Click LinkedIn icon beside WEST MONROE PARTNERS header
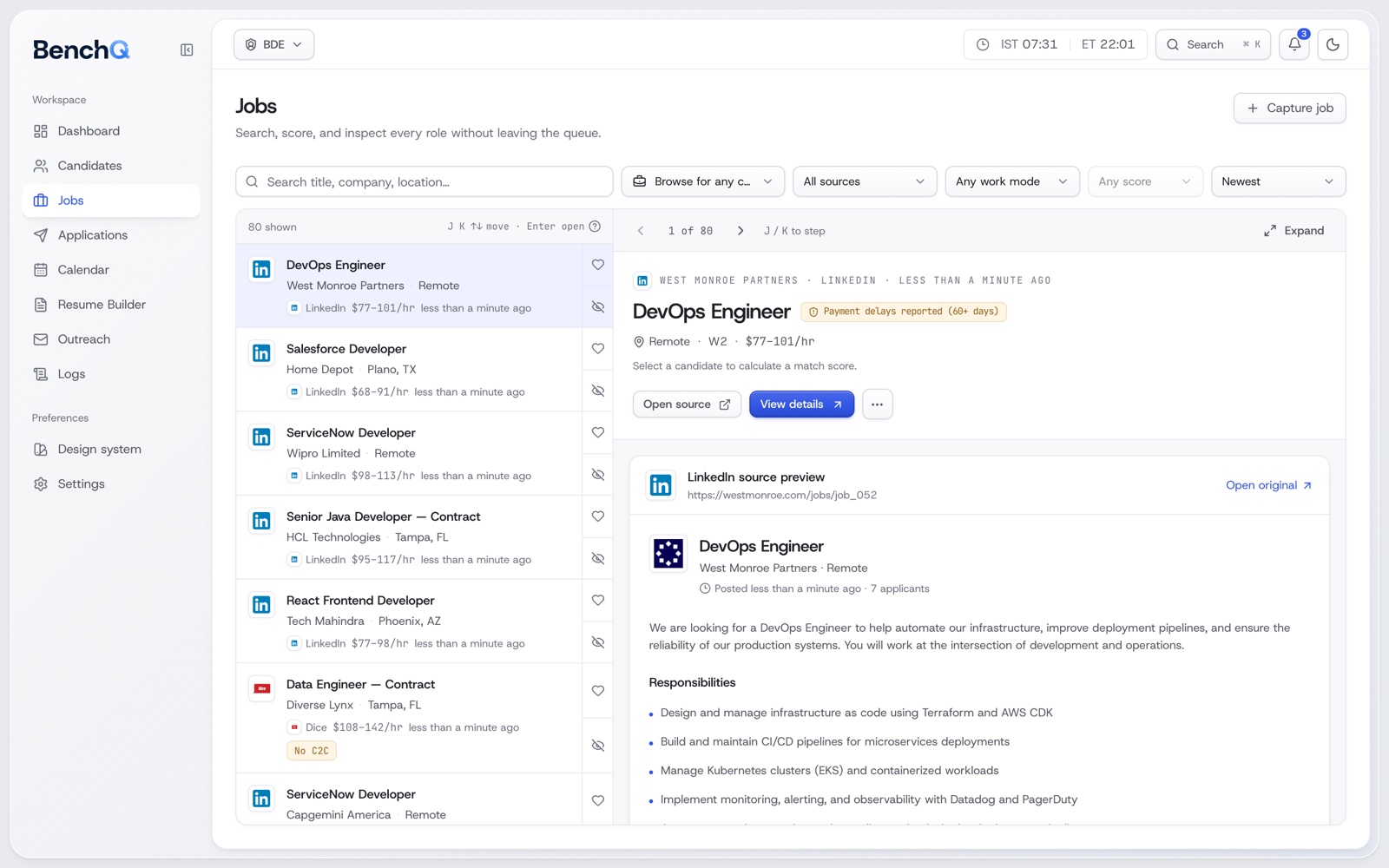Screen dimensions: 1389x868 tap(642, 280)
